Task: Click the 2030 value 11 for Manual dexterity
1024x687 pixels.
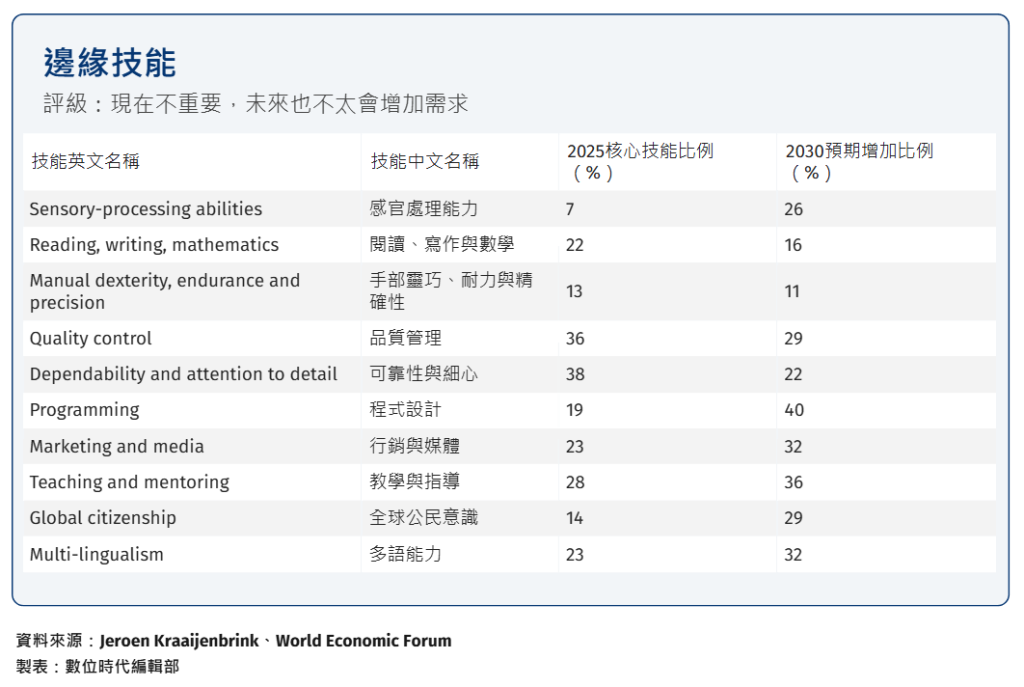Action: (x=792, y=291)
